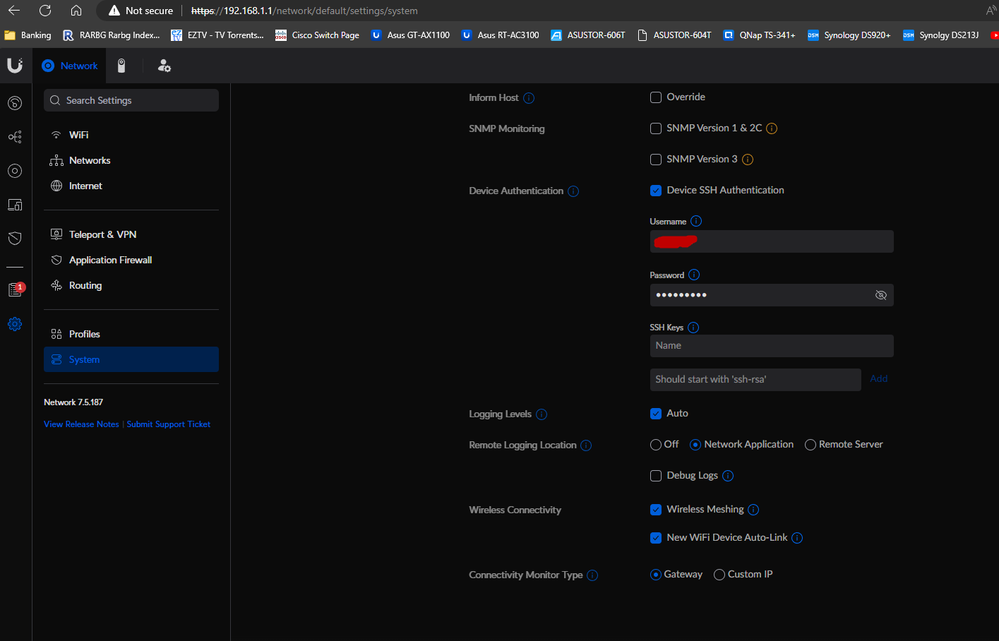This screenshot has height=641, width=999.
Task: Click the admin user icon in top bar
Action: click(164, 65)
